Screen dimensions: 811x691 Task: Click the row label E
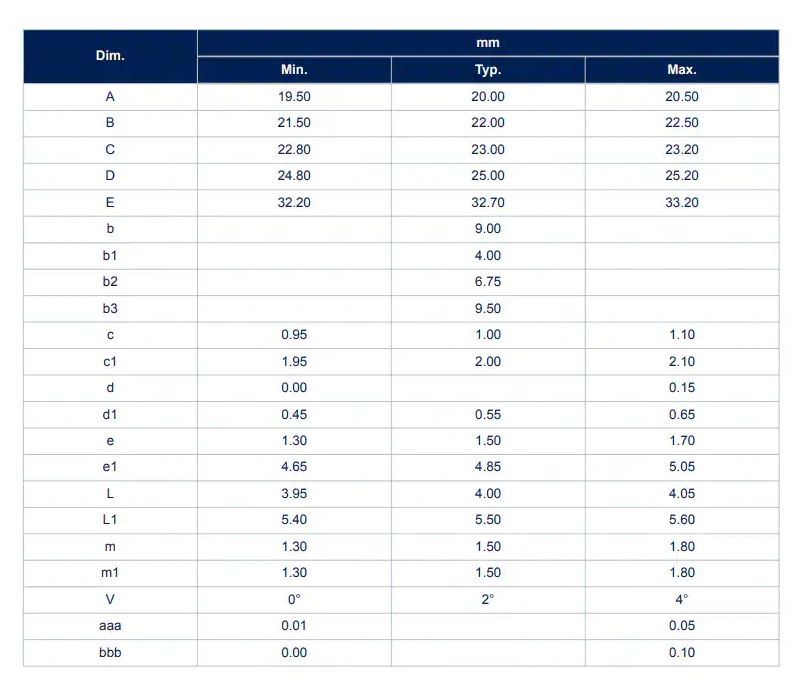[110, 202]
